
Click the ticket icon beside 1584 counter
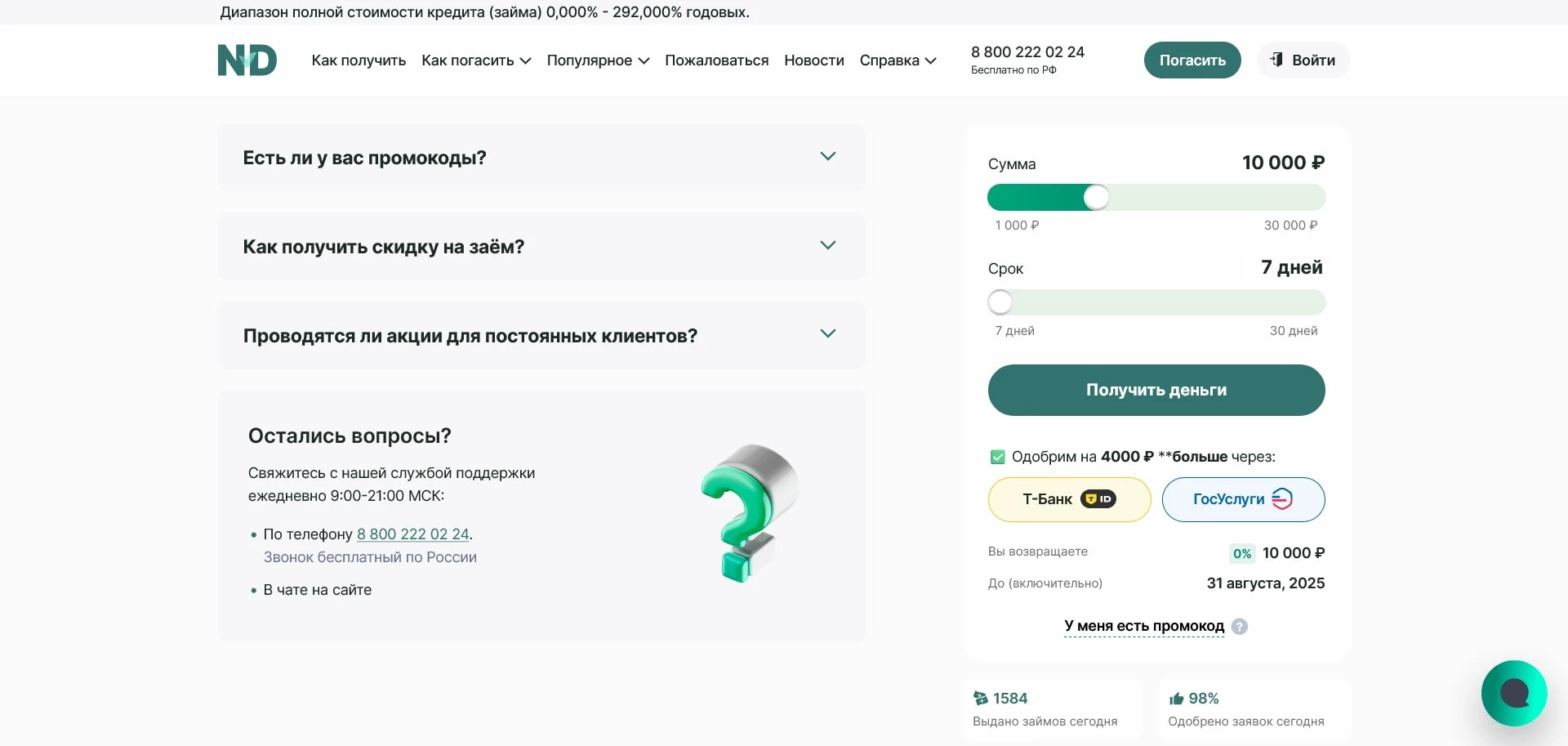(981, 699)
